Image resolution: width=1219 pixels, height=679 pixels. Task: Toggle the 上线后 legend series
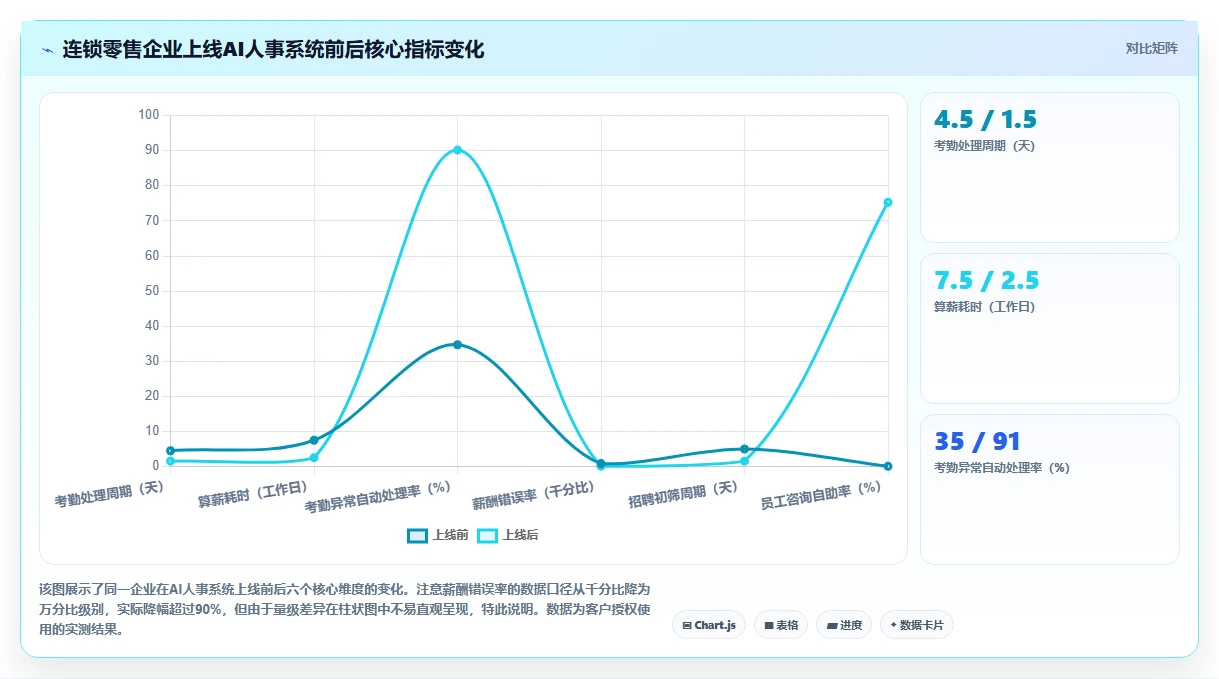click(x=508, y=535)
